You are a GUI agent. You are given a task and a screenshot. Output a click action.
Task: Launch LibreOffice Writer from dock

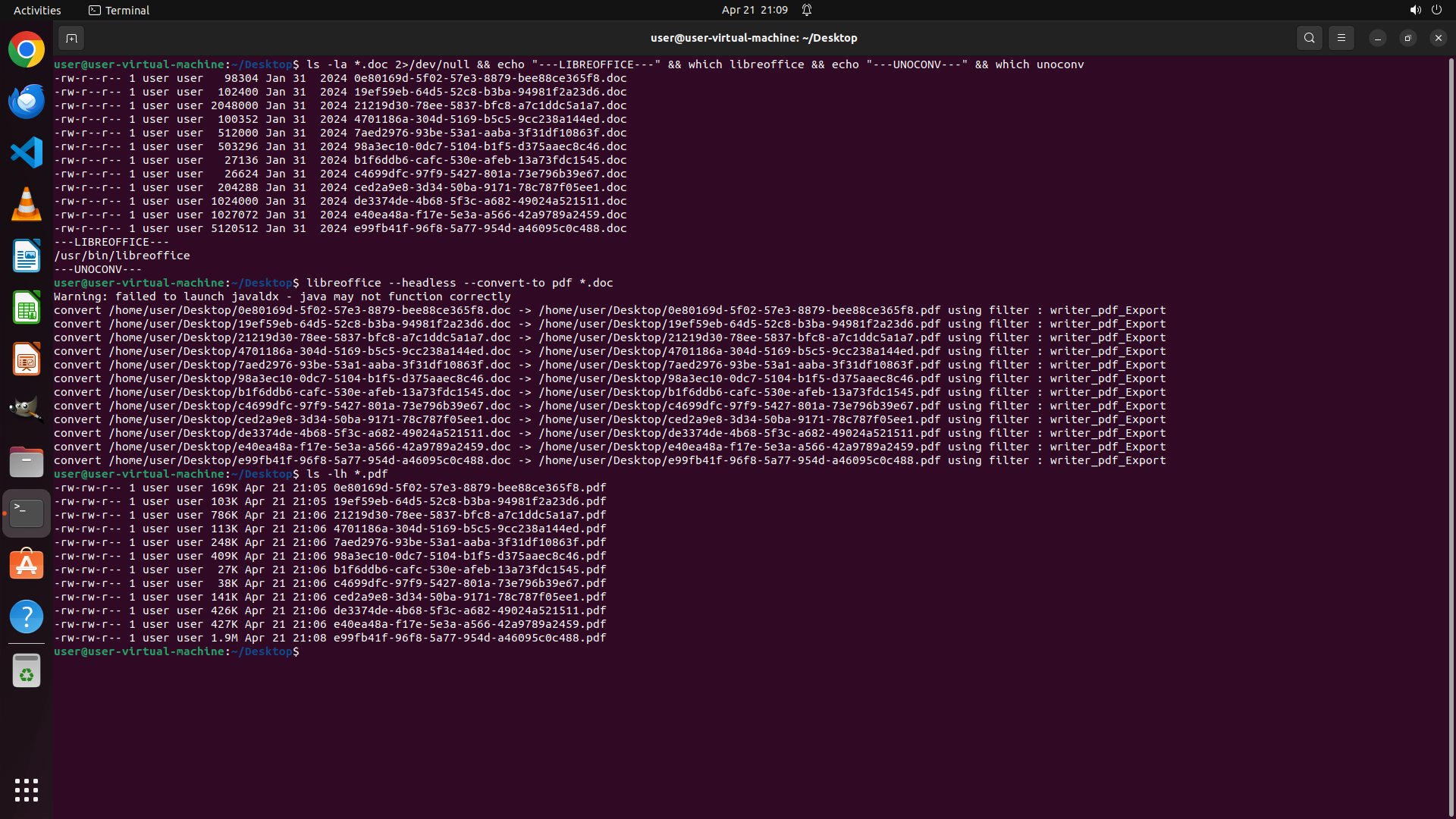click(x=27, y=256)
